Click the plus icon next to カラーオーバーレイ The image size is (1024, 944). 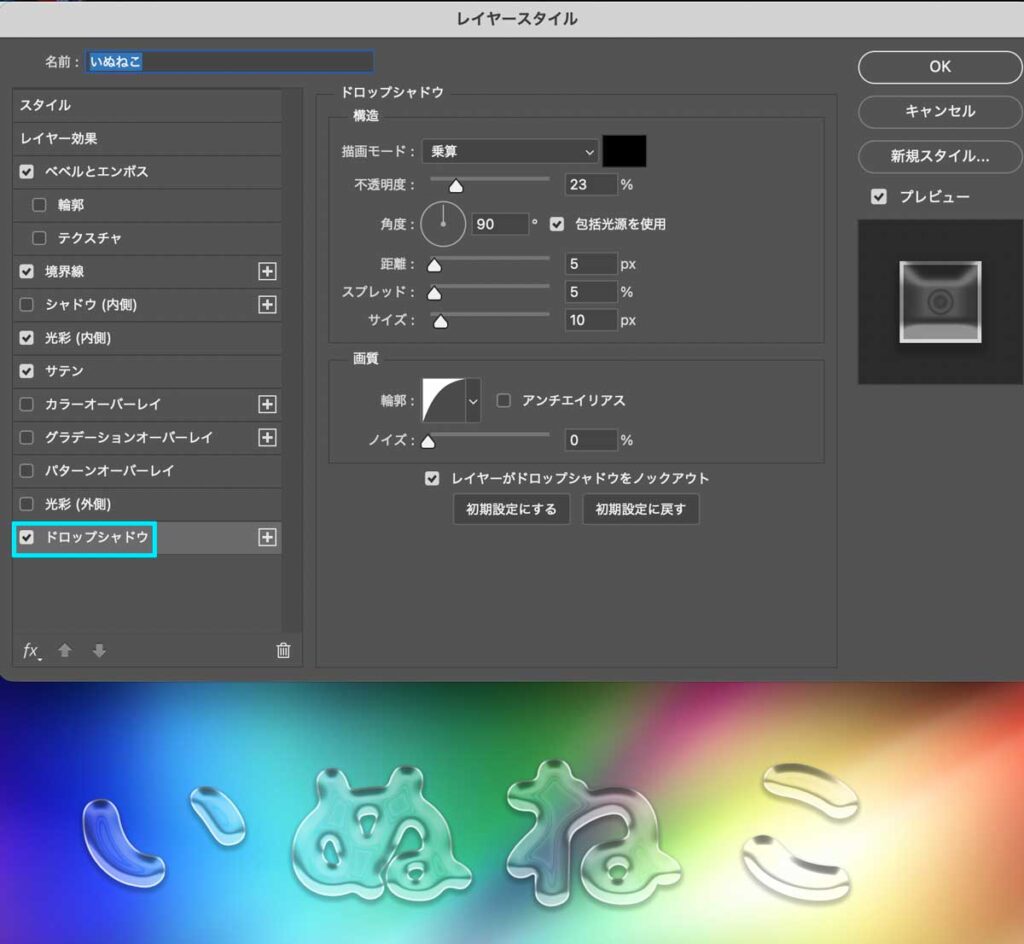pyautogui.click(x=267, y=404)
